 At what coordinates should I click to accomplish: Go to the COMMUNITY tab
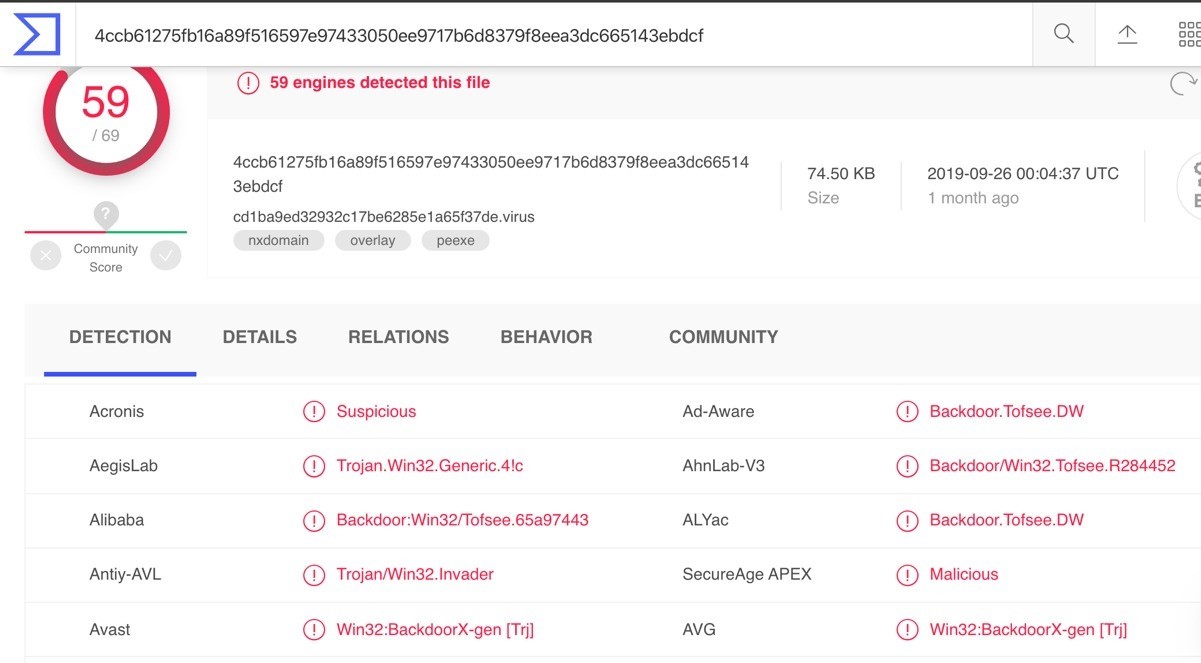point(723,337)
